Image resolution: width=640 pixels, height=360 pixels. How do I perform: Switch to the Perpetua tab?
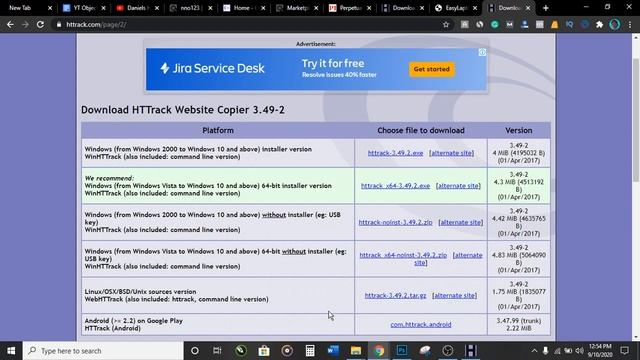(x=350, y=8)
